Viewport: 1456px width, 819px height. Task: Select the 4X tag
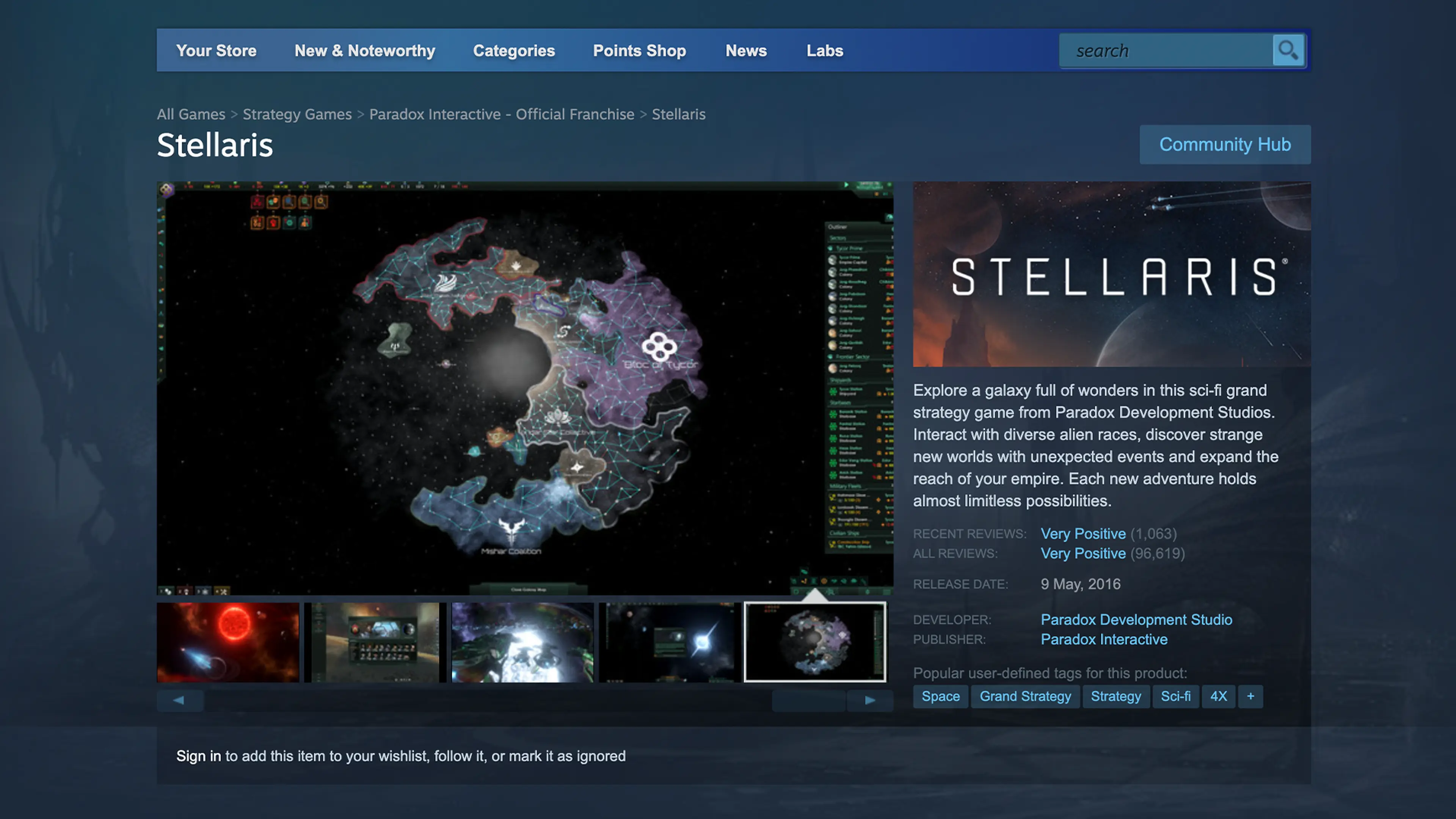coord(1219,697)
